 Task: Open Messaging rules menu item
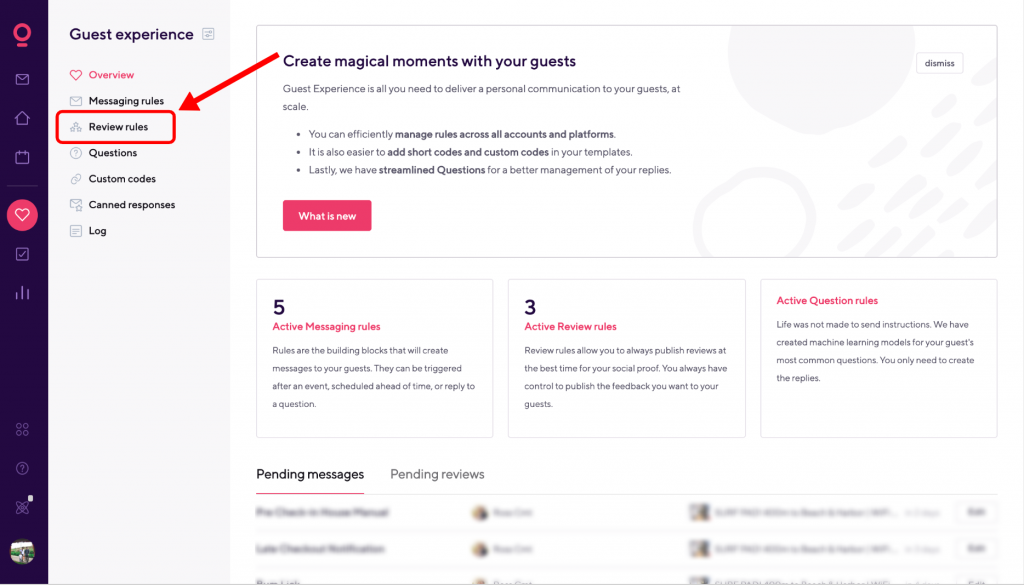point(126,101)
